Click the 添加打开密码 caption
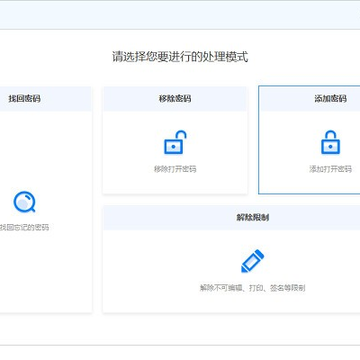 coord(330,169)
